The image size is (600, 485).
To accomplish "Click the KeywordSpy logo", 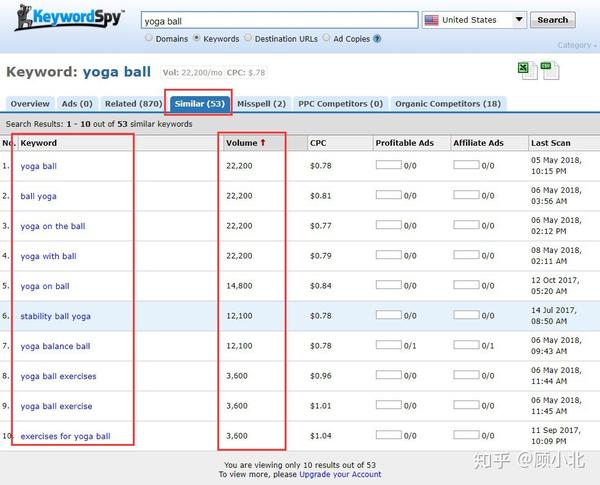I will click(69, 17).
